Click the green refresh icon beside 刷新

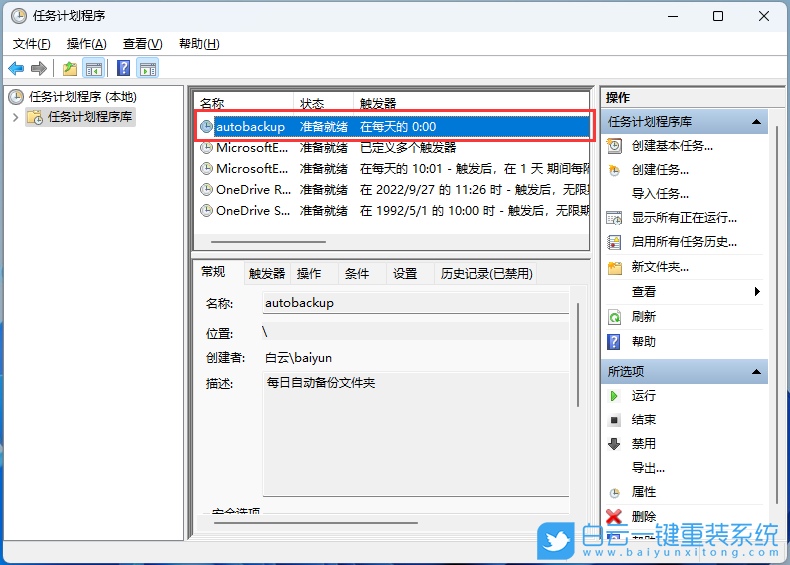tap(614, 317)
